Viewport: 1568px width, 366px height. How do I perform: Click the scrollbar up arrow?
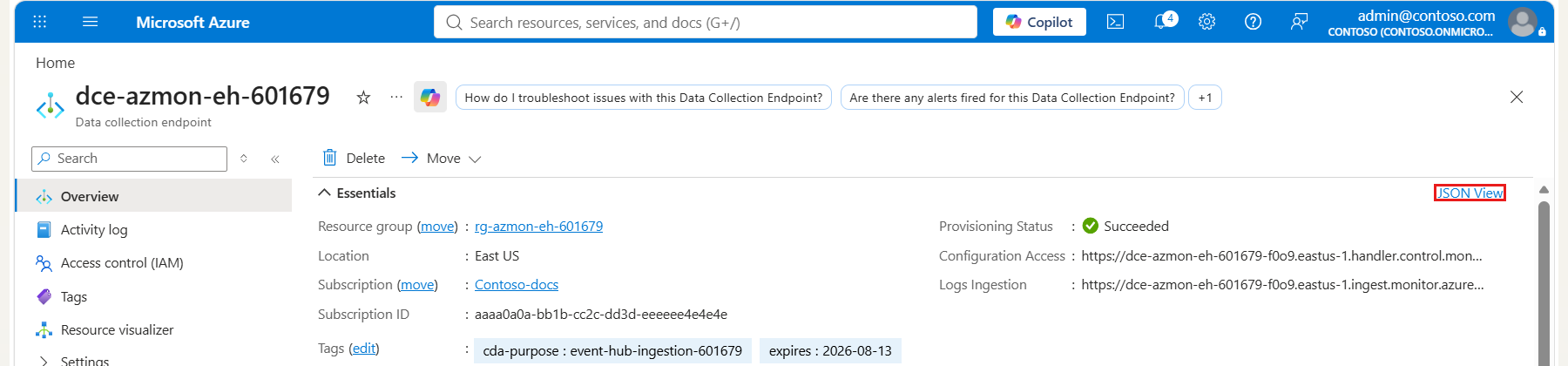[x=1544, y=190]
